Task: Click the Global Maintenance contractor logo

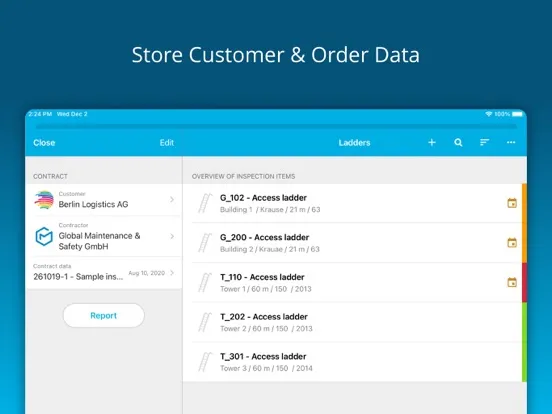Action: tap(44, 236)
